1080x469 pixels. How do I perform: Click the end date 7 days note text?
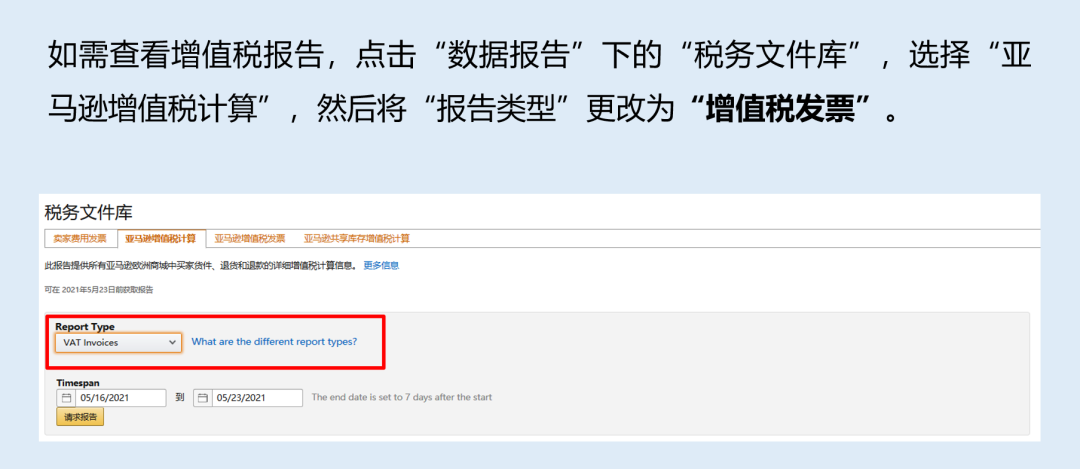click(402, 397)
